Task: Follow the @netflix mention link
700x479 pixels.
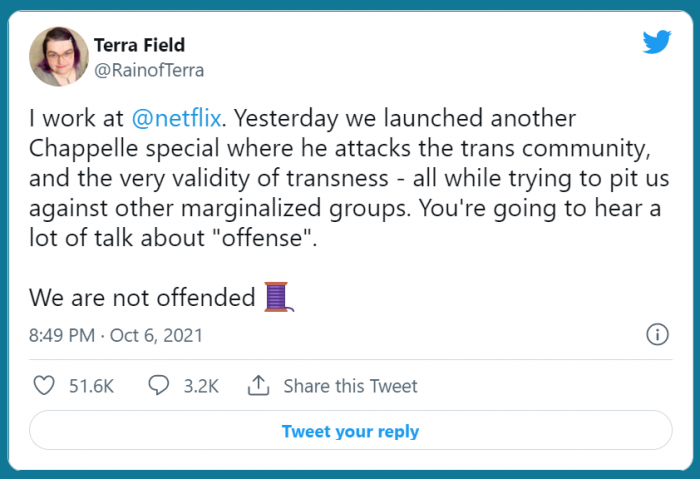Action: tap(174, 119)
